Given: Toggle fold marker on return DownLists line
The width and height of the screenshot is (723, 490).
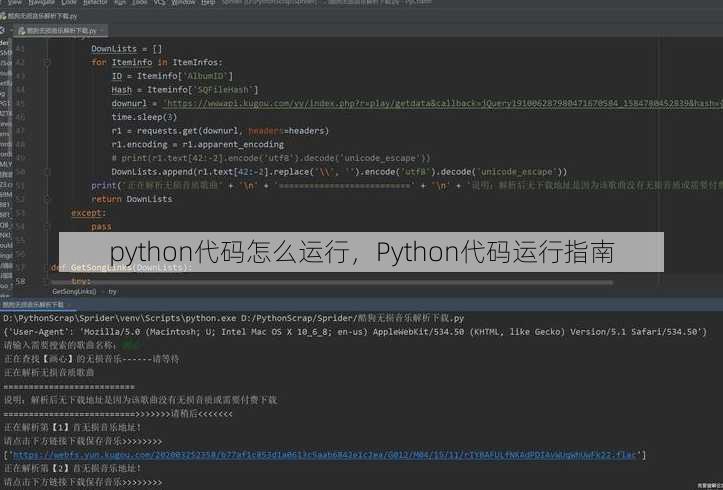Looking at the screenshot, I should [x=47, y=199].
